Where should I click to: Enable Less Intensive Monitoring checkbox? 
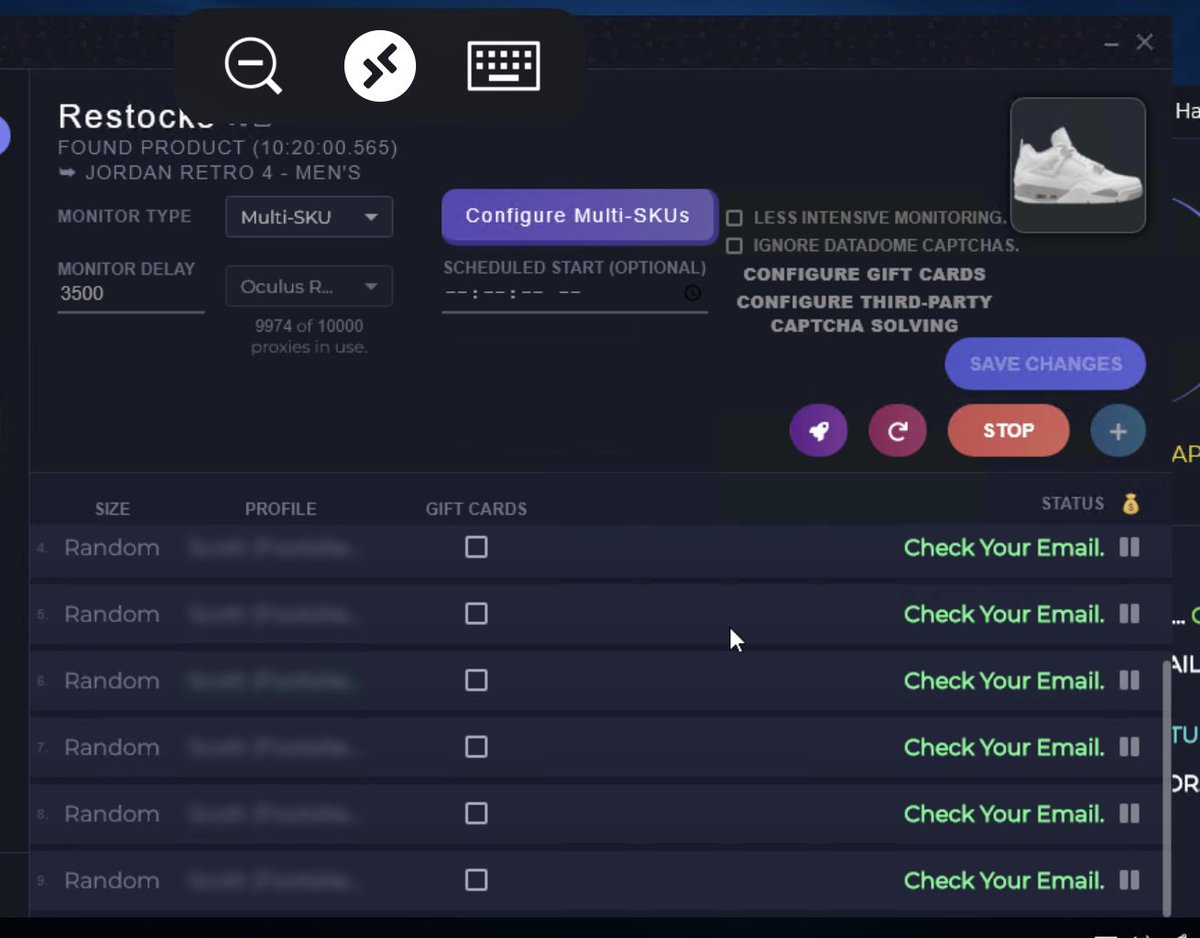coord(735,218)
